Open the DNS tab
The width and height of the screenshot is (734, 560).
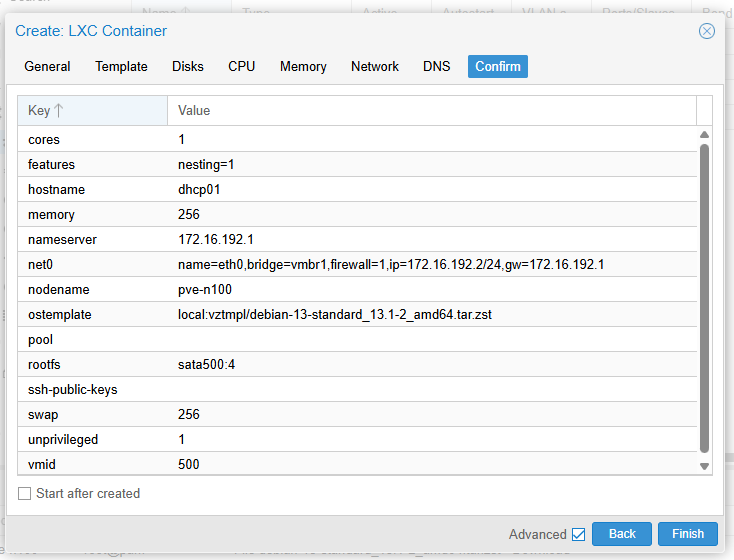(x=436, y=67)
